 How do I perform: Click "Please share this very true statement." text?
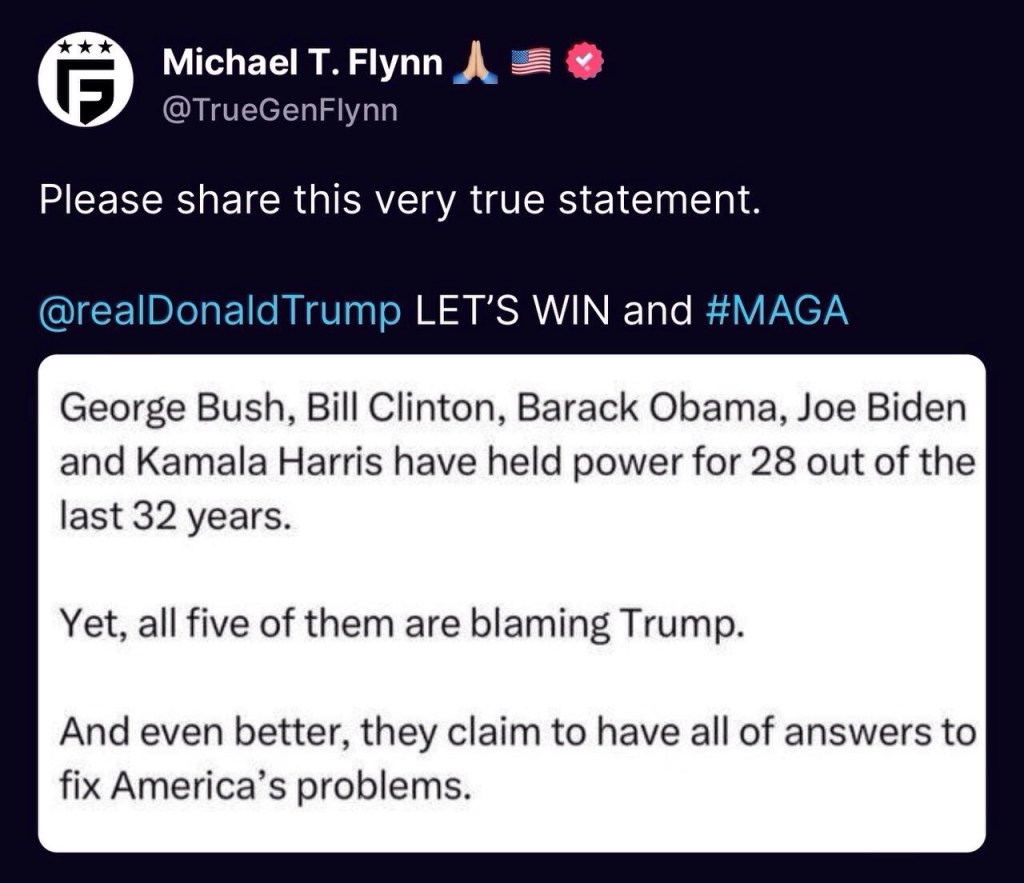coord(400,200)
